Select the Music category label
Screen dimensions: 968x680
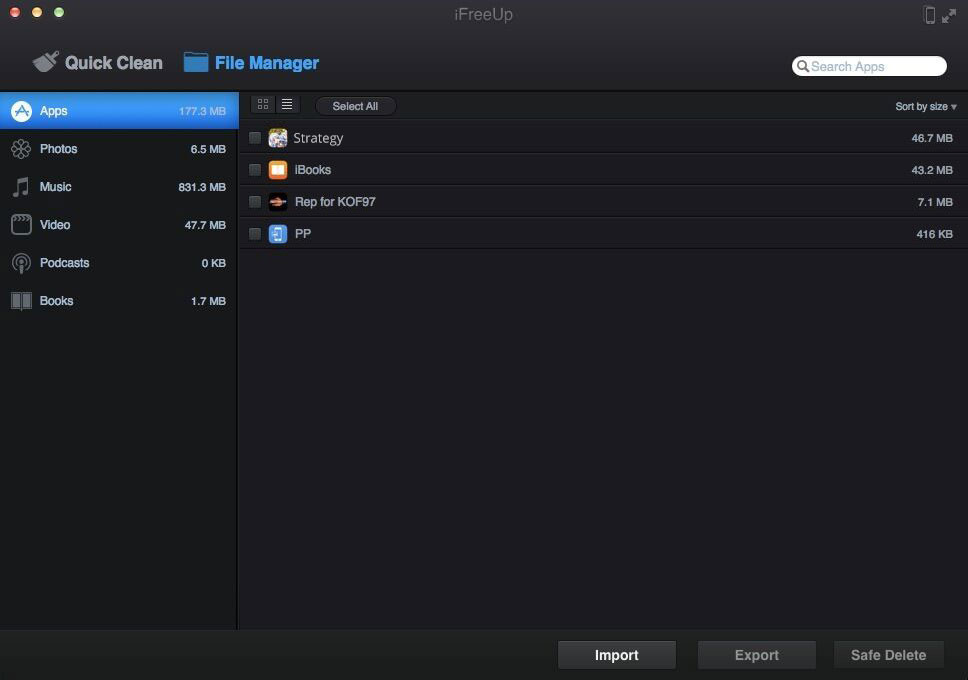click(x=56, y=187)
